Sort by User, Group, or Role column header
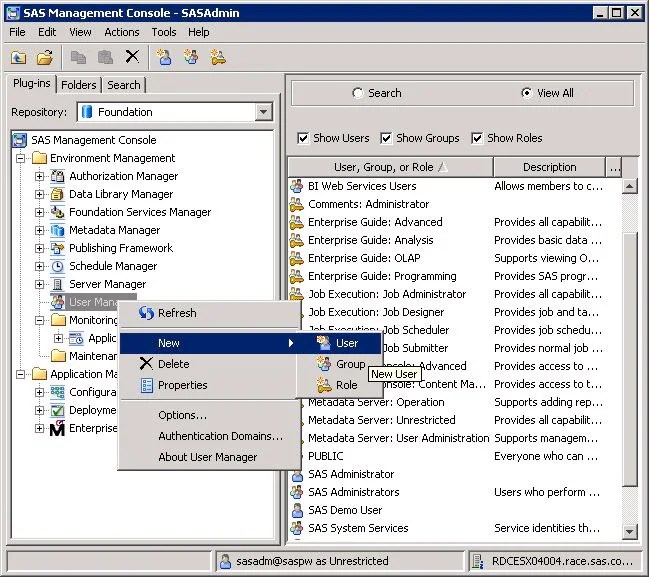649x577 pixels. click(390, 167)
